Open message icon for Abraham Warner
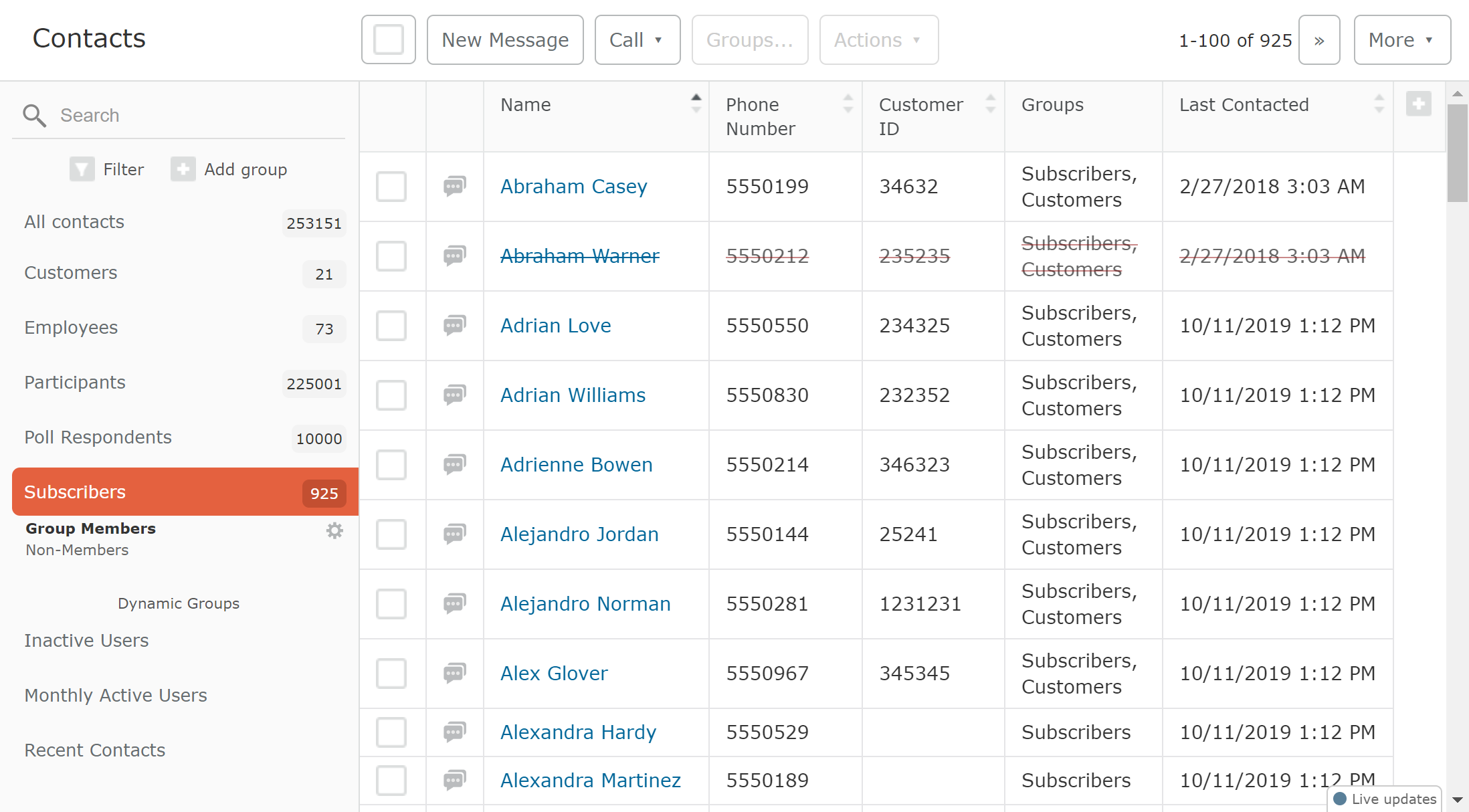This screenshot has width=1469, height=812. 455,256
